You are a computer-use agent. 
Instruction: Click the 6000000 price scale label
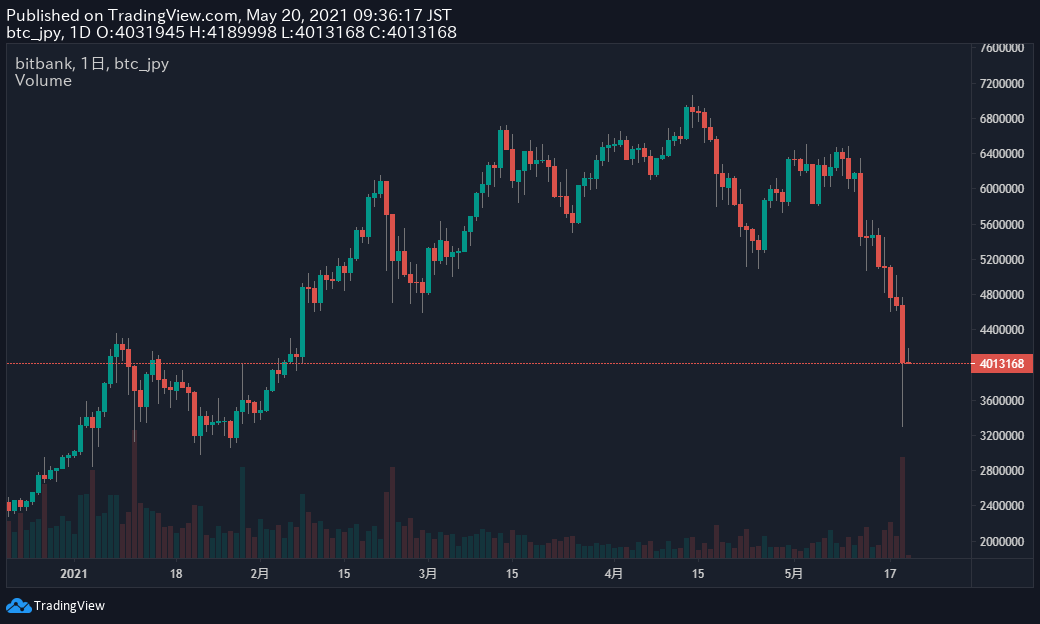pos(1000,189)
